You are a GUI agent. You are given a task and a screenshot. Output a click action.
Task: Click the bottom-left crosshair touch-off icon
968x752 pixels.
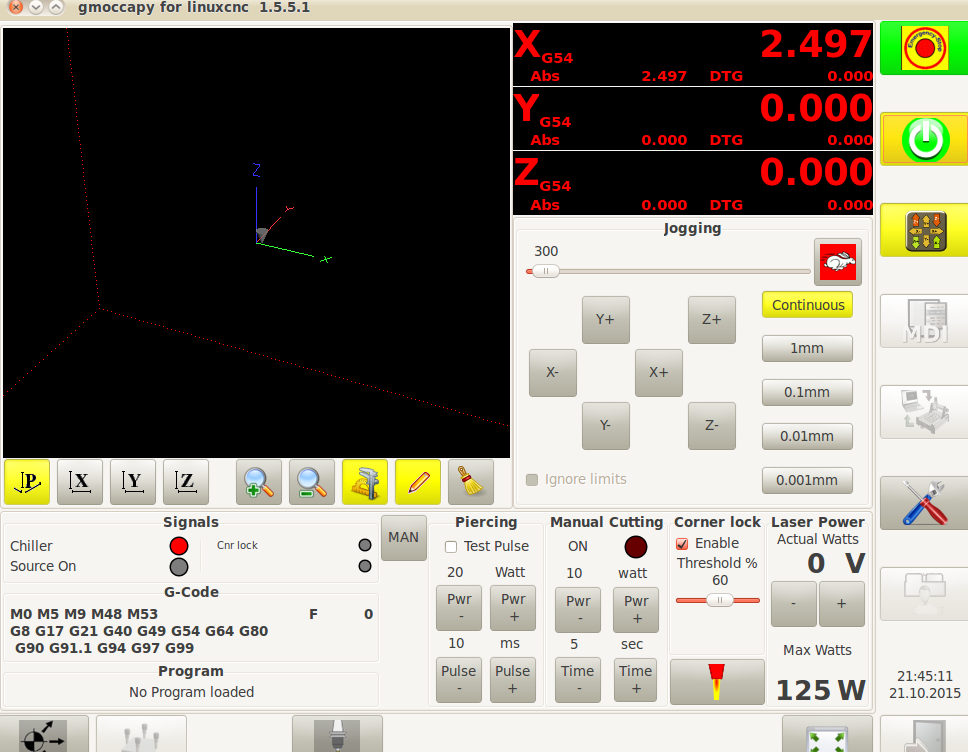(x=43, y=735)
